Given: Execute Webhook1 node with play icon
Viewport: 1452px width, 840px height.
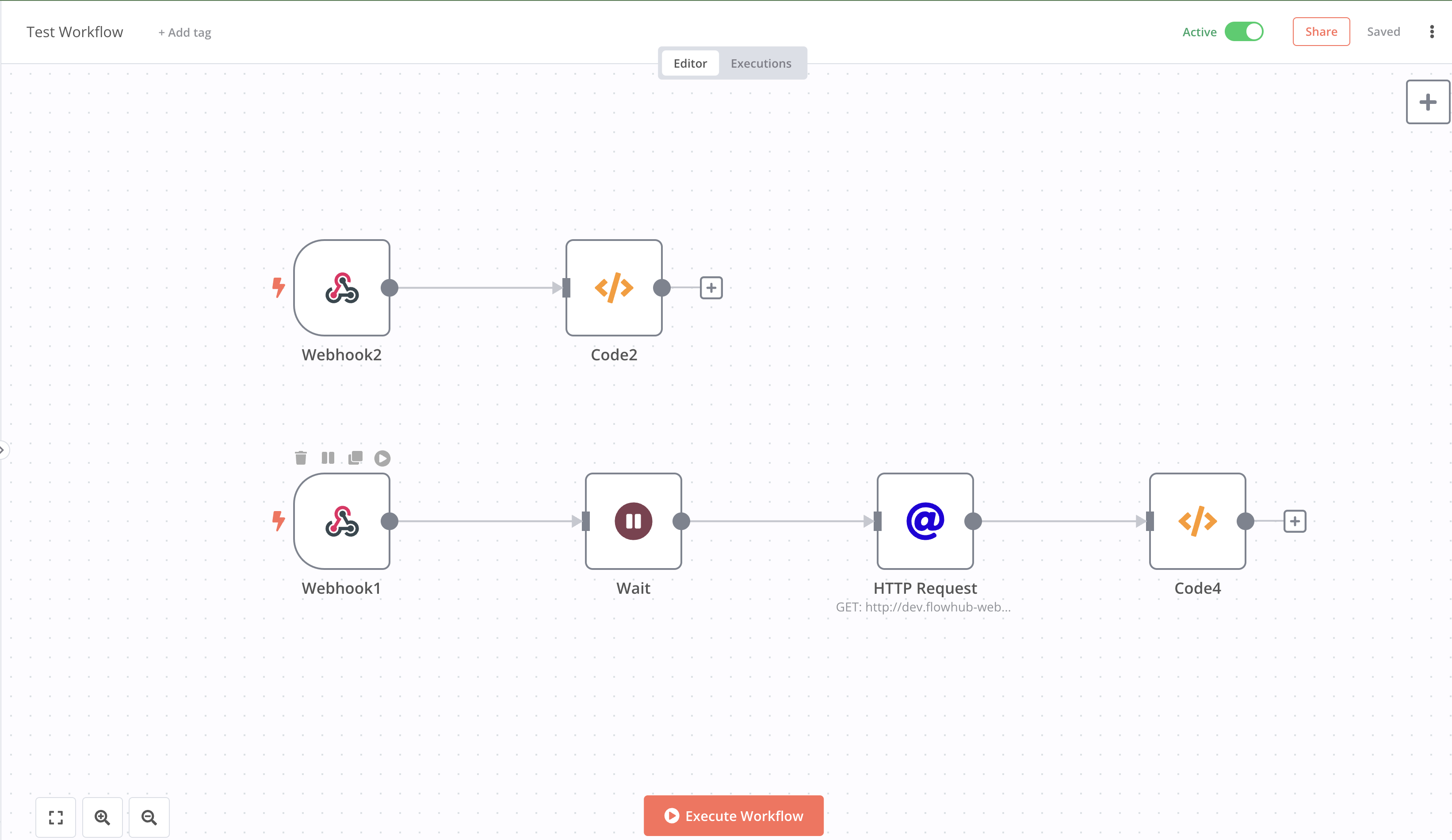Looking at the screenshot, I should [382, 458].
